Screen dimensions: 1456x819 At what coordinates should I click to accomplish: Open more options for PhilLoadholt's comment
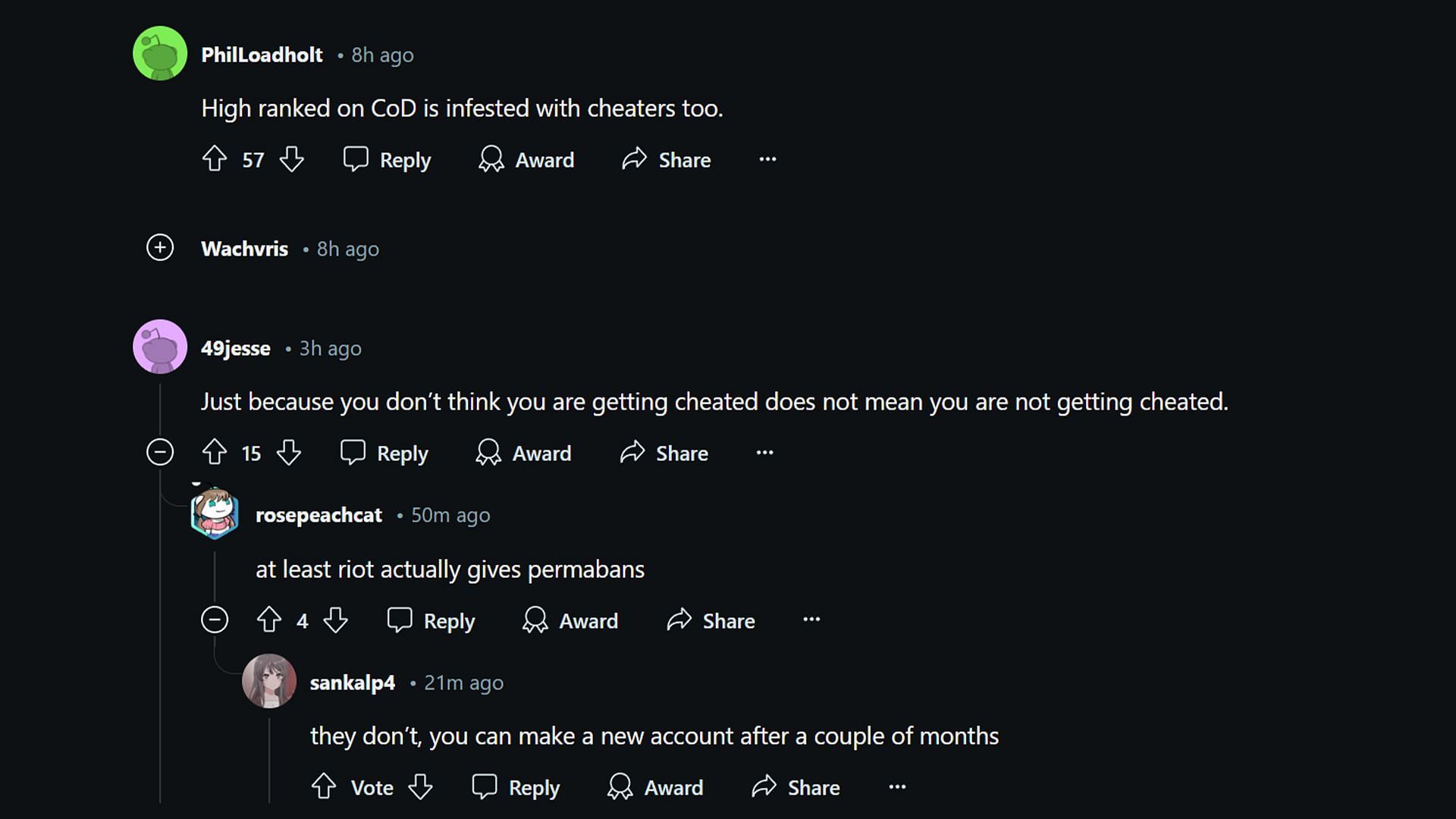(768, 159)
